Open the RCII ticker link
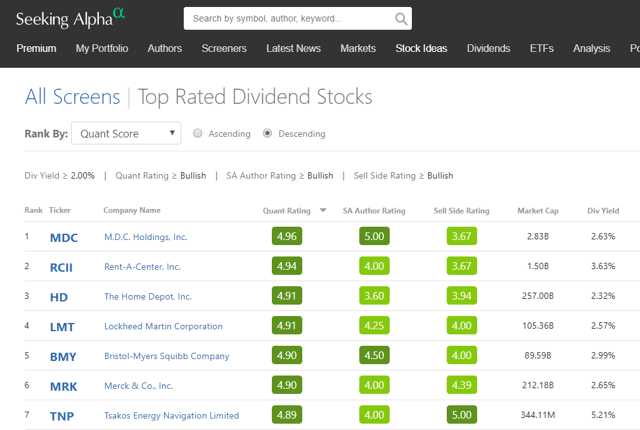Image resolution: width=640 pixels, height=430 pixels. (x=61, y=267)
